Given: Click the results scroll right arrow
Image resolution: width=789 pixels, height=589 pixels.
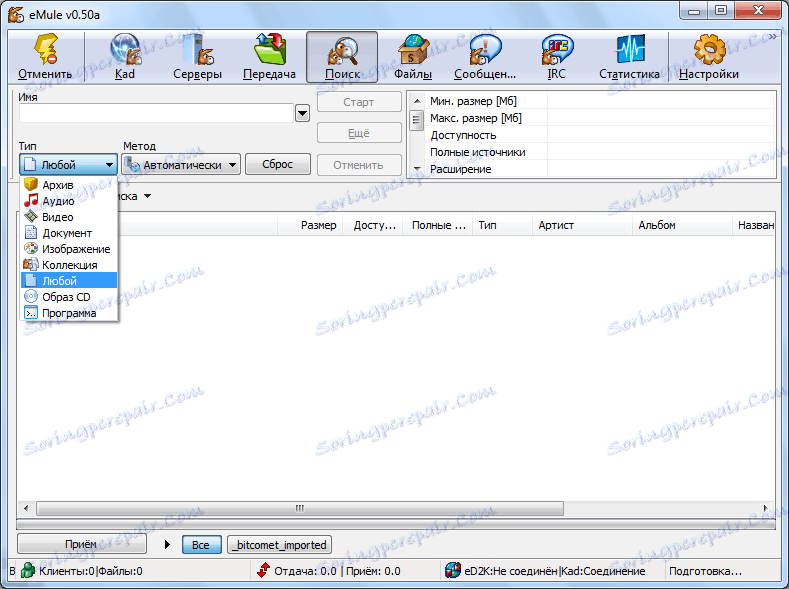Looking at the screenshot, I should point(766,508).
